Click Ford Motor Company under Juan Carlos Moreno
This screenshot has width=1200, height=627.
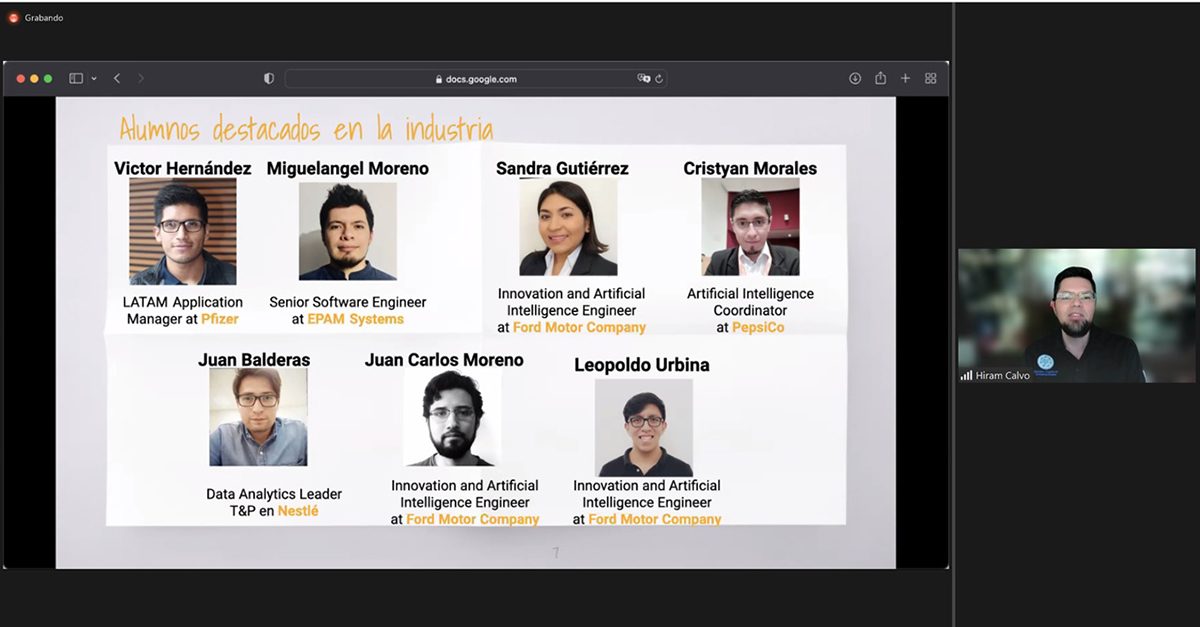(x=473, y=519)
